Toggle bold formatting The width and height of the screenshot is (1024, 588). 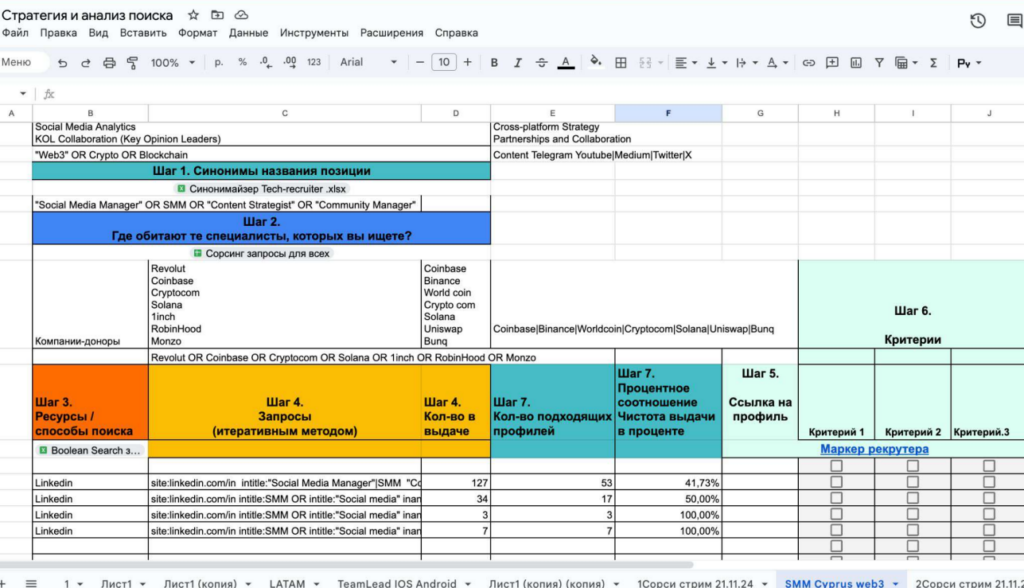(494, 63)
